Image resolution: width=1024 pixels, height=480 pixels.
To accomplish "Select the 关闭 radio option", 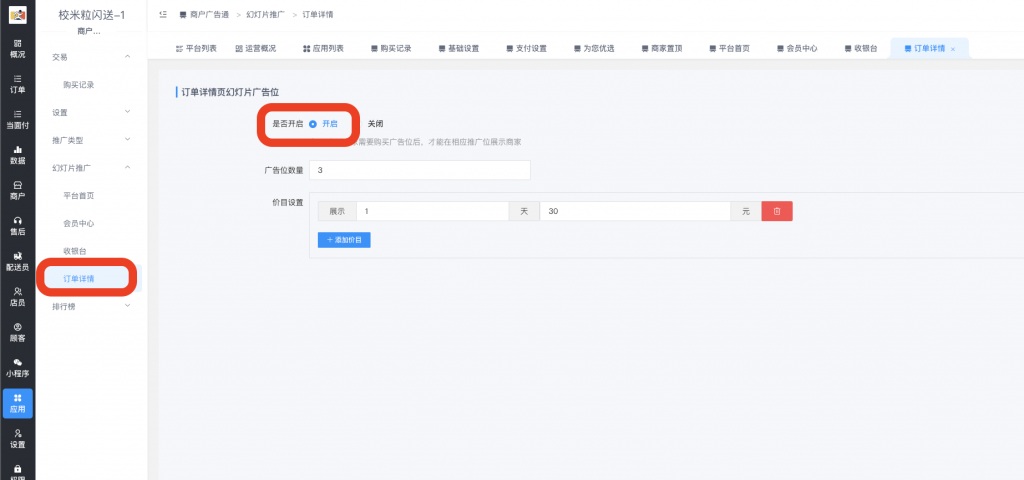I will pos(375,123).
